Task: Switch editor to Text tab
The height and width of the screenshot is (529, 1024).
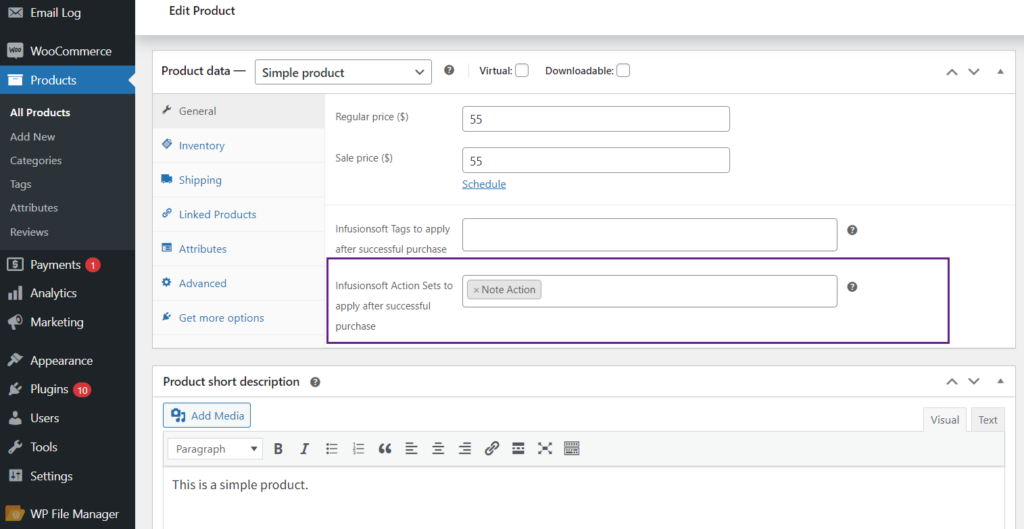Action: 987,420
